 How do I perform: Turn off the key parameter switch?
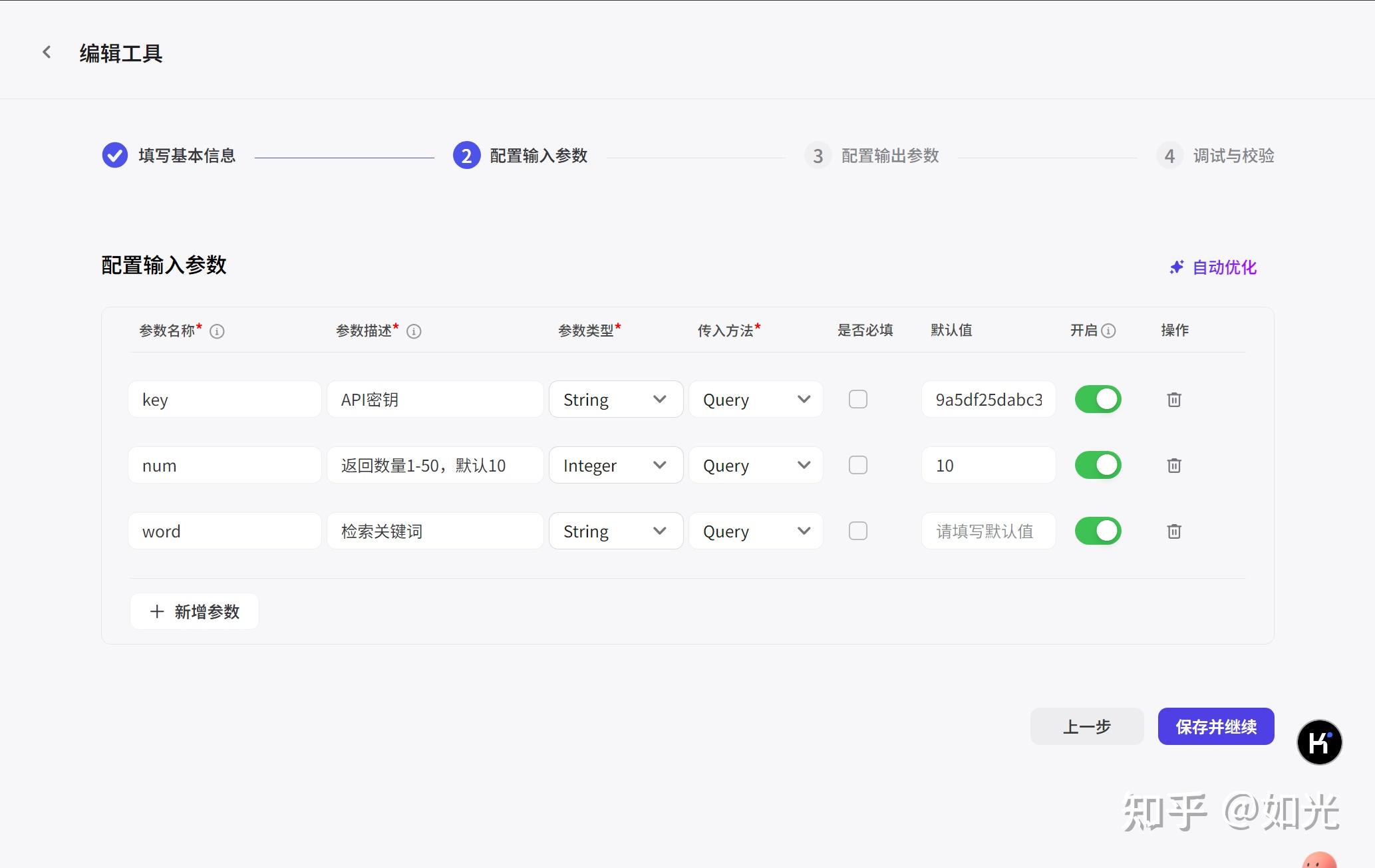click(1098, 399)
